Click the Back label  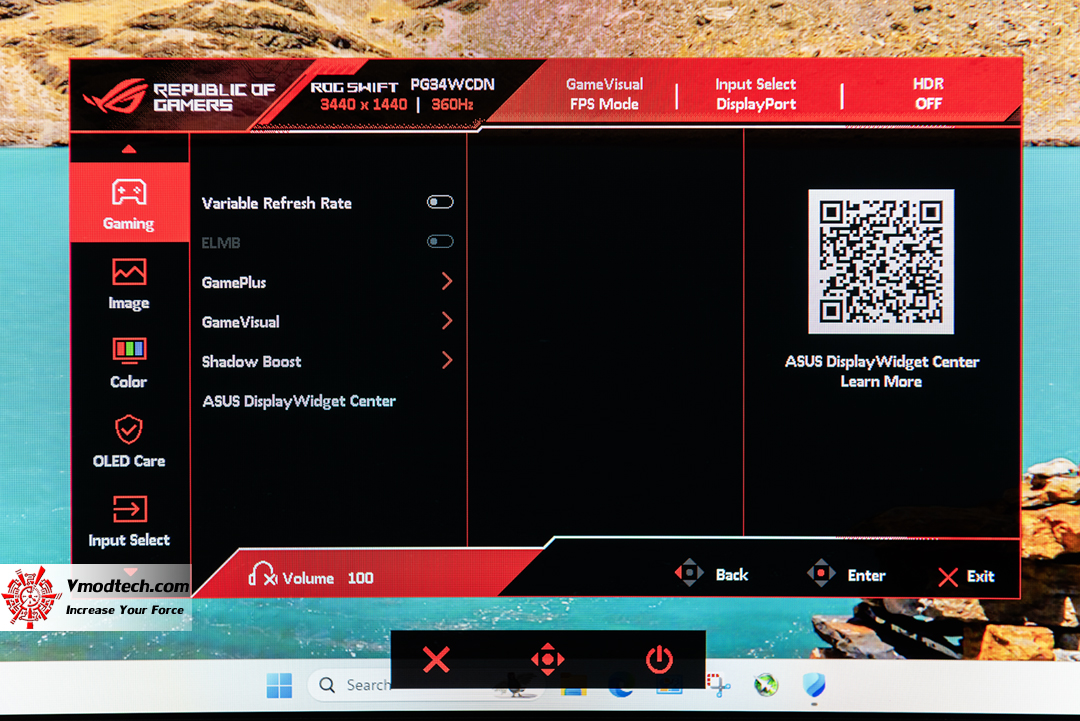(x=731, y=574)
